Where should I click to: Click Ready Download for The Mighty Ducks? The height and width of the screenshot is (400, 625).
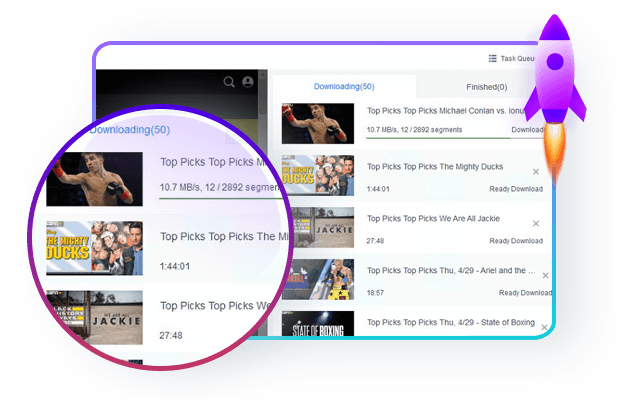[x=516, y=189]
